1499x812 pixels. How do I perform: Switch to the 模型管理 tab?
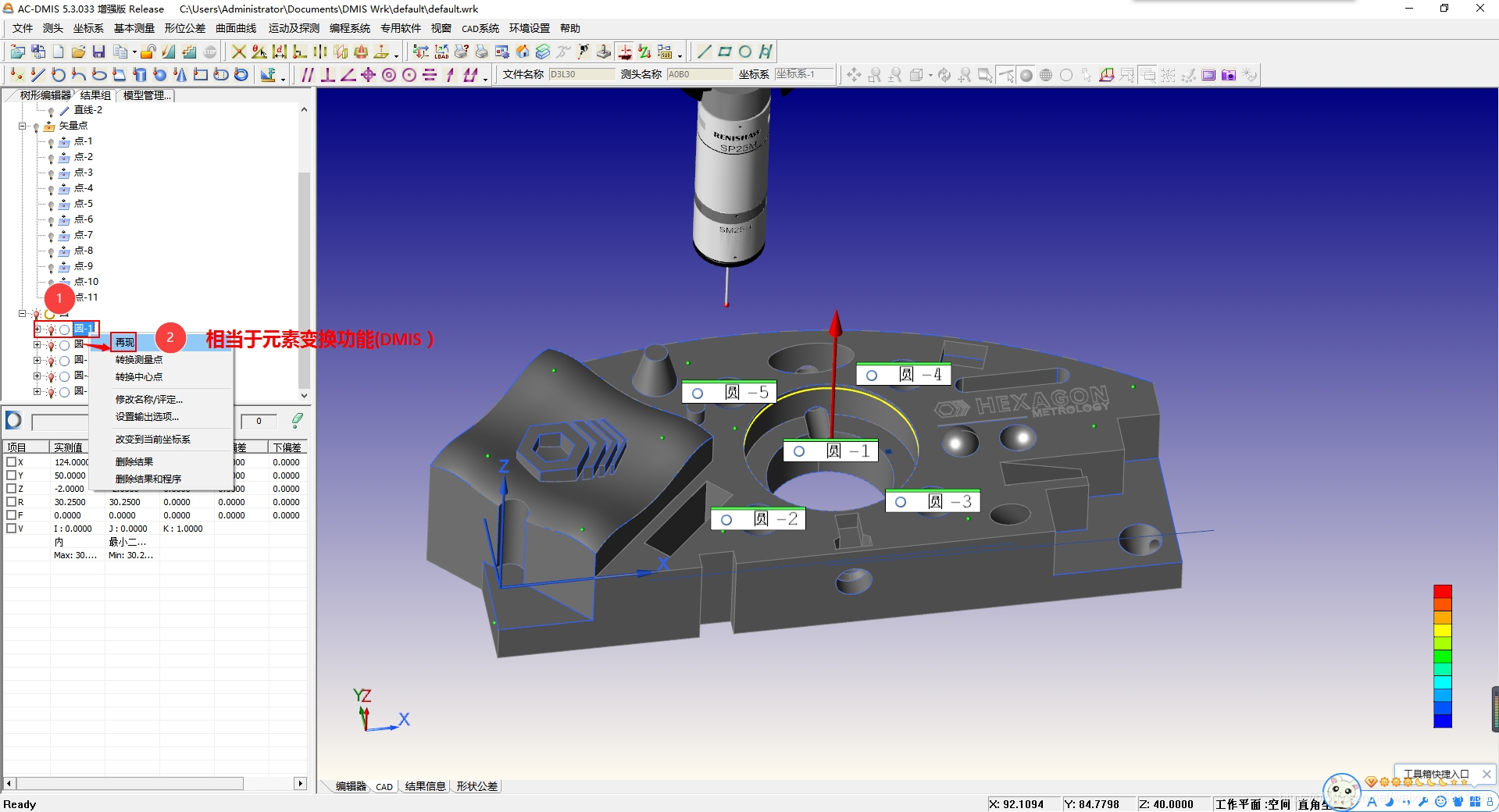(x=146, y=95)
